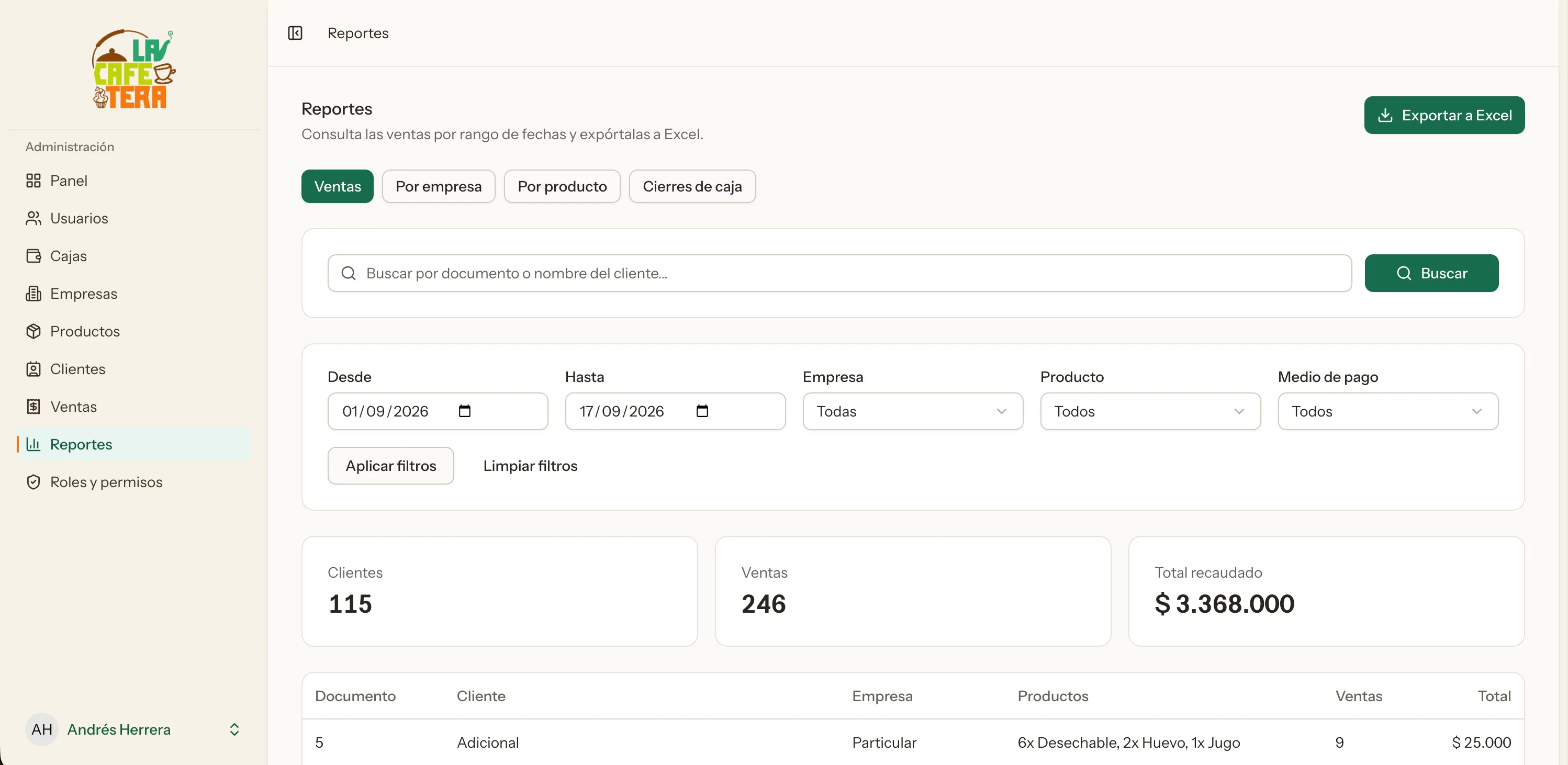
Task: Click the AH user avatar
Action: tap(41, 729)
